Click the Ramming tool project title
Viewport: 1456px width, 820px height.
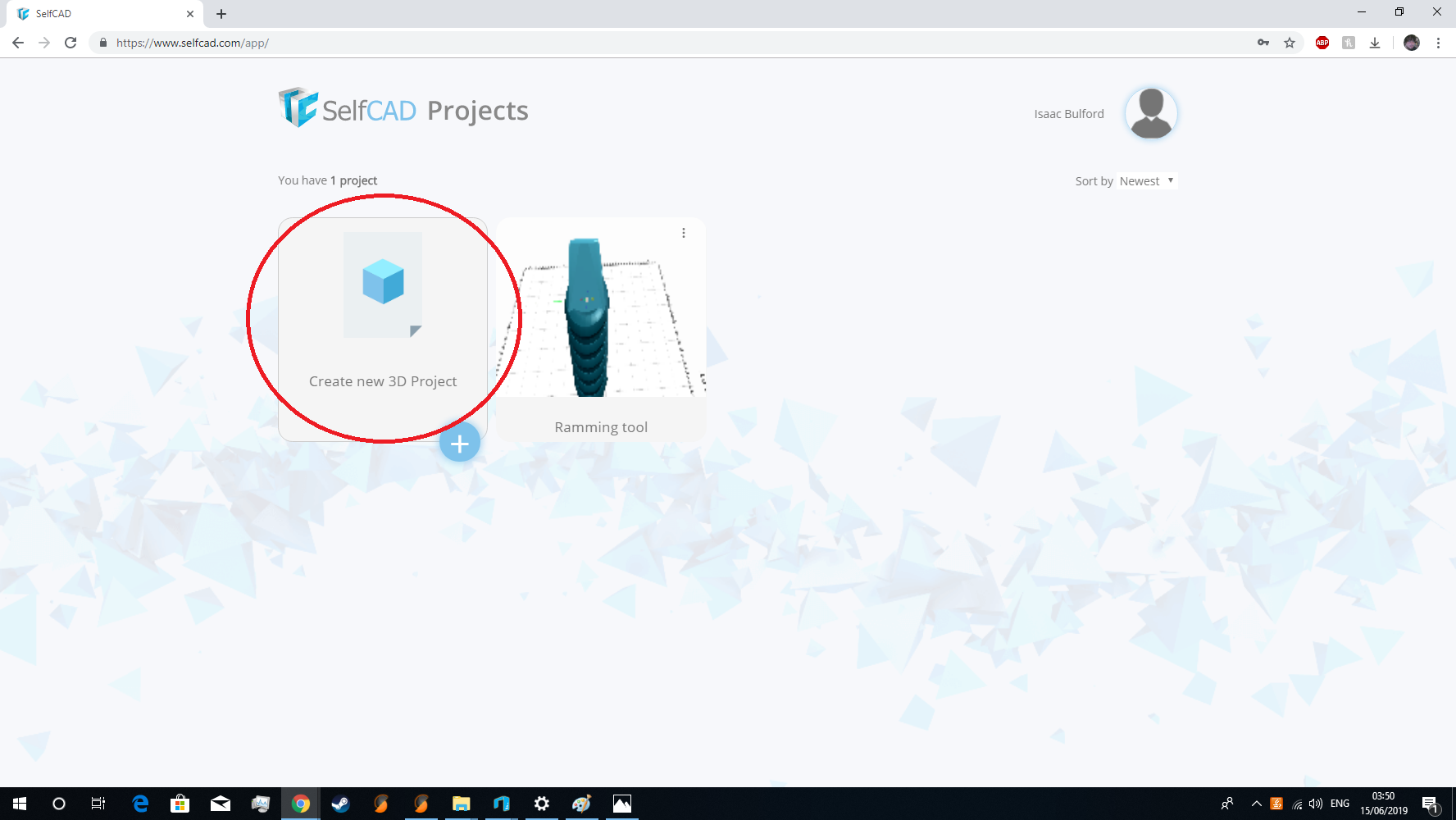[601, 427]
